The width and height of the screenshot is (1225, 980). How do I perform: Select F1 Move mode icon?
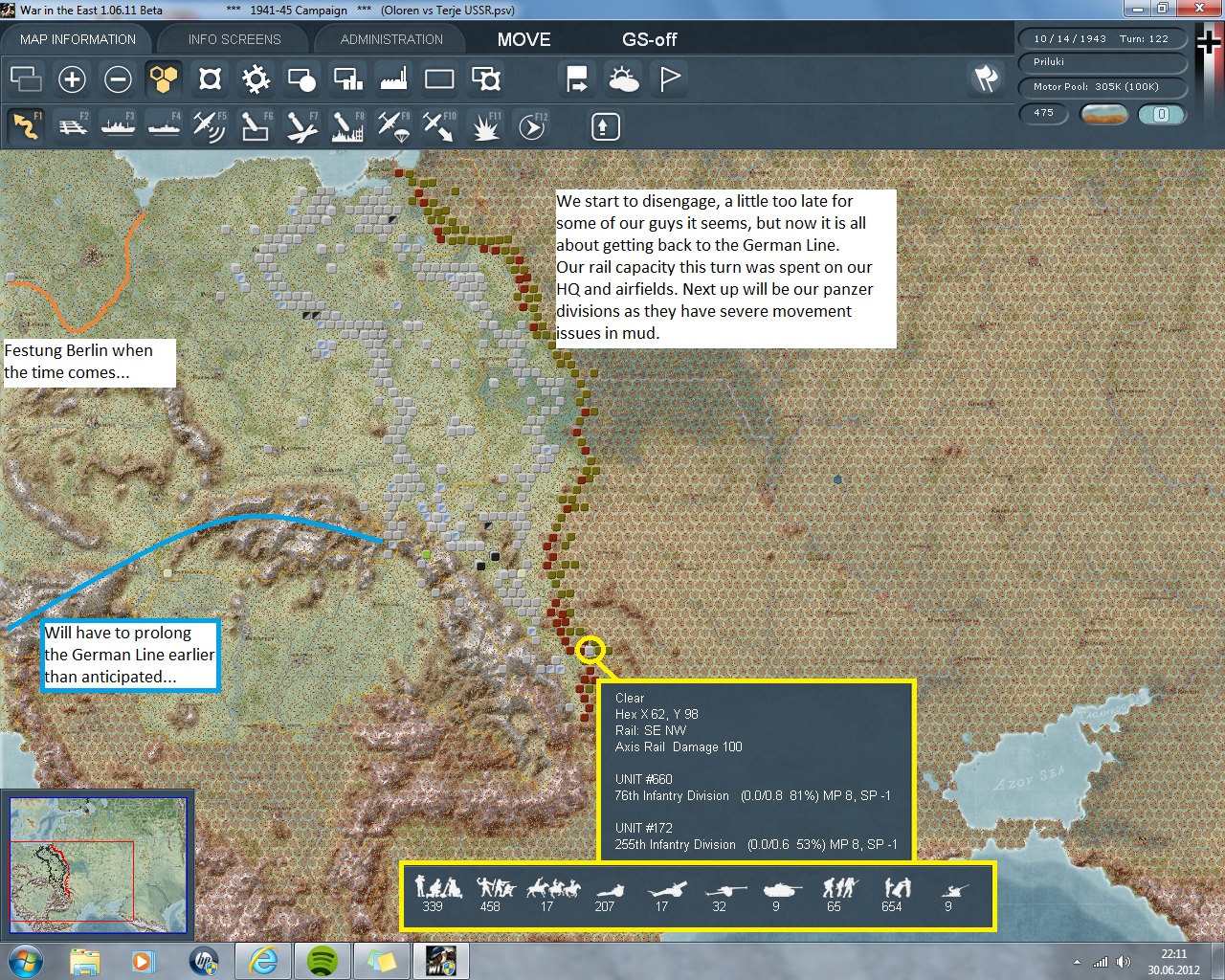coord(26,126)
